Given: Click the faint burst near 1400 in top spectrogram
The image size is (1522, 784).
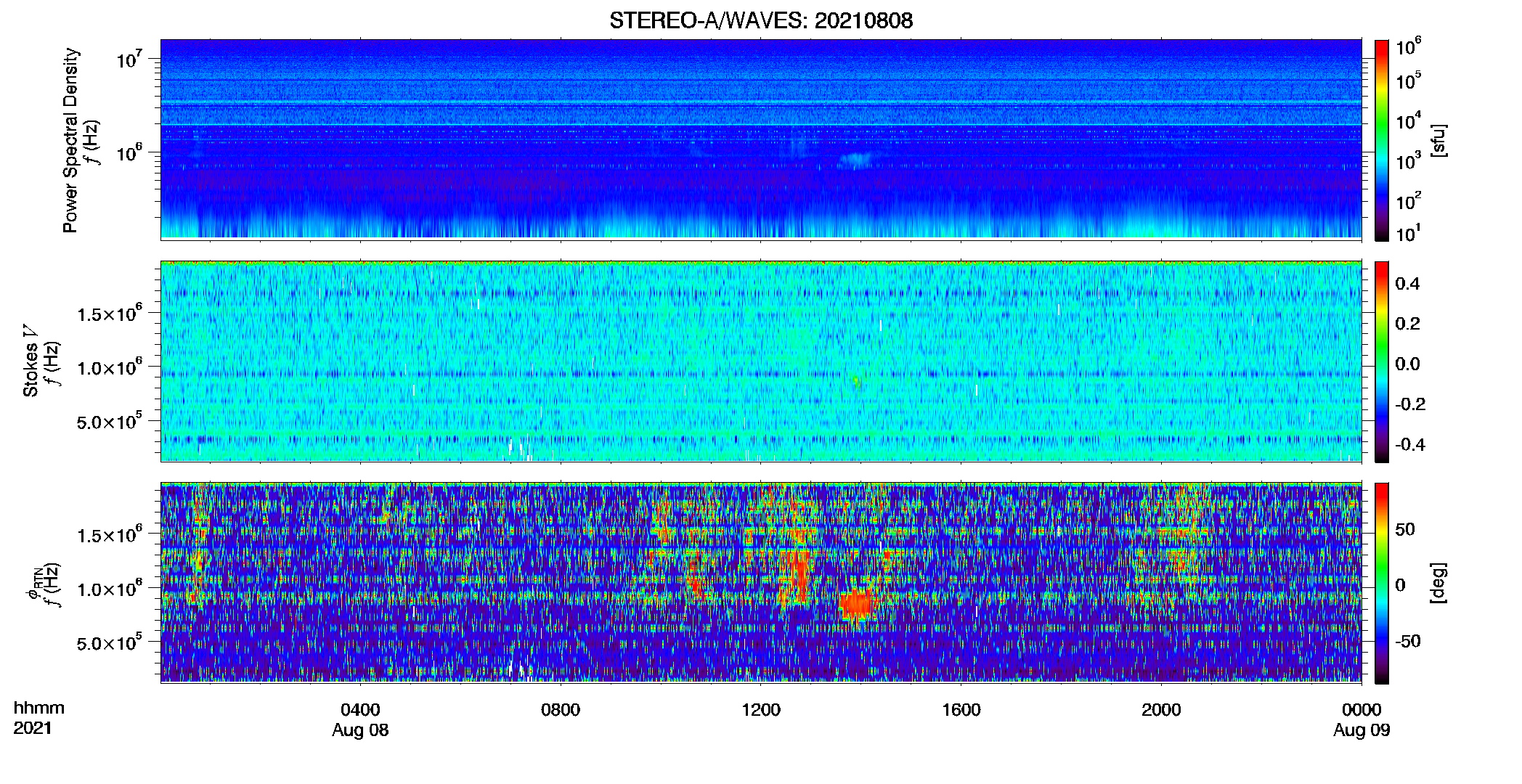Looking at the screenshot, I should (855, 160).
